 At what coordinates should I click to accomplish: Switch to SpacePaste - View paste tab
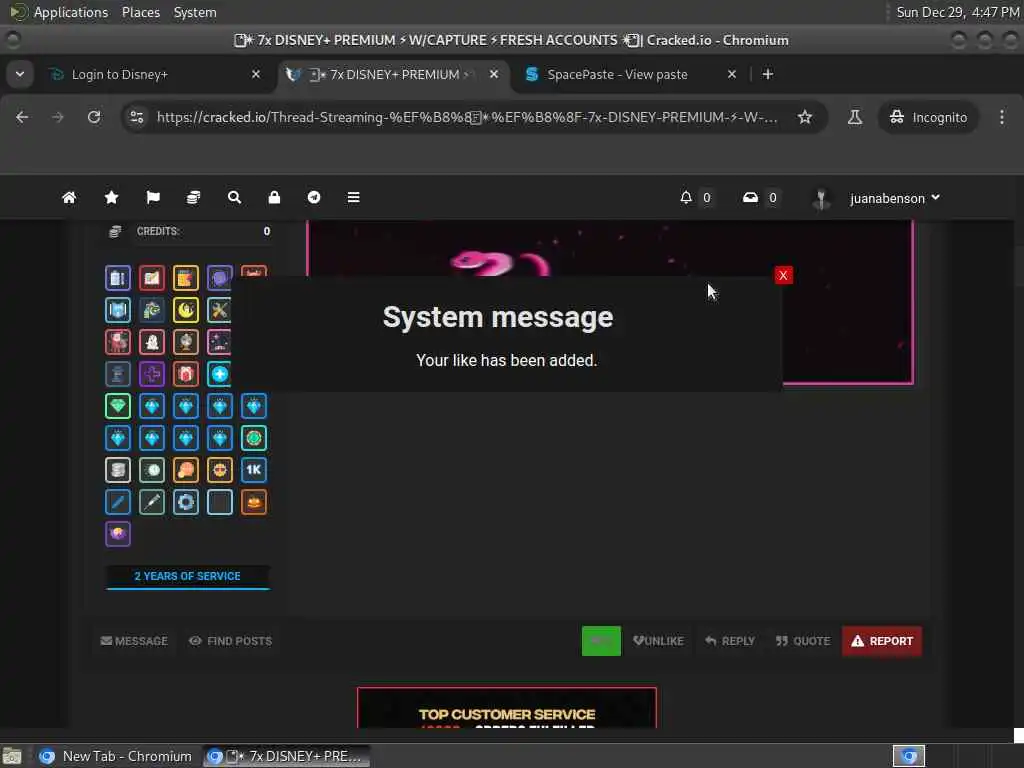[x=617, y=74]
